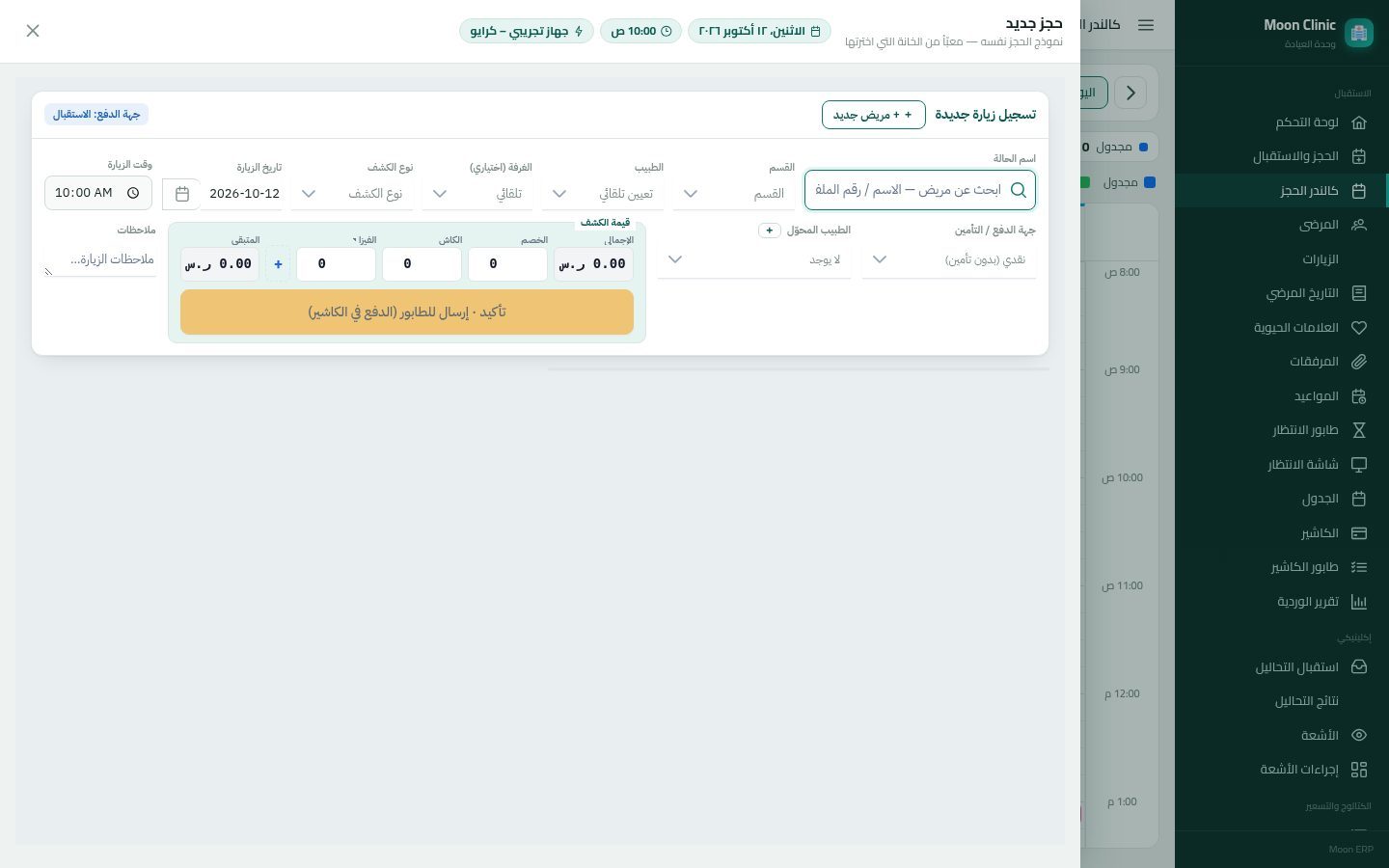Click the الكاش cash amount field
The width and height of the screenshot is (1389, 868).
[x=422, y=263]
